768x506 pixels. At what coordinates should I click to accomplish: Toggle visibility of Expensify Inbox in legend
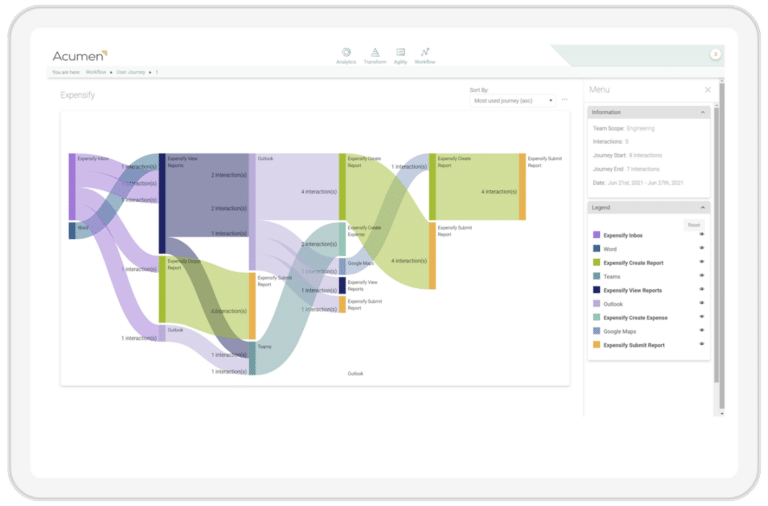click(x=702, y=235)
